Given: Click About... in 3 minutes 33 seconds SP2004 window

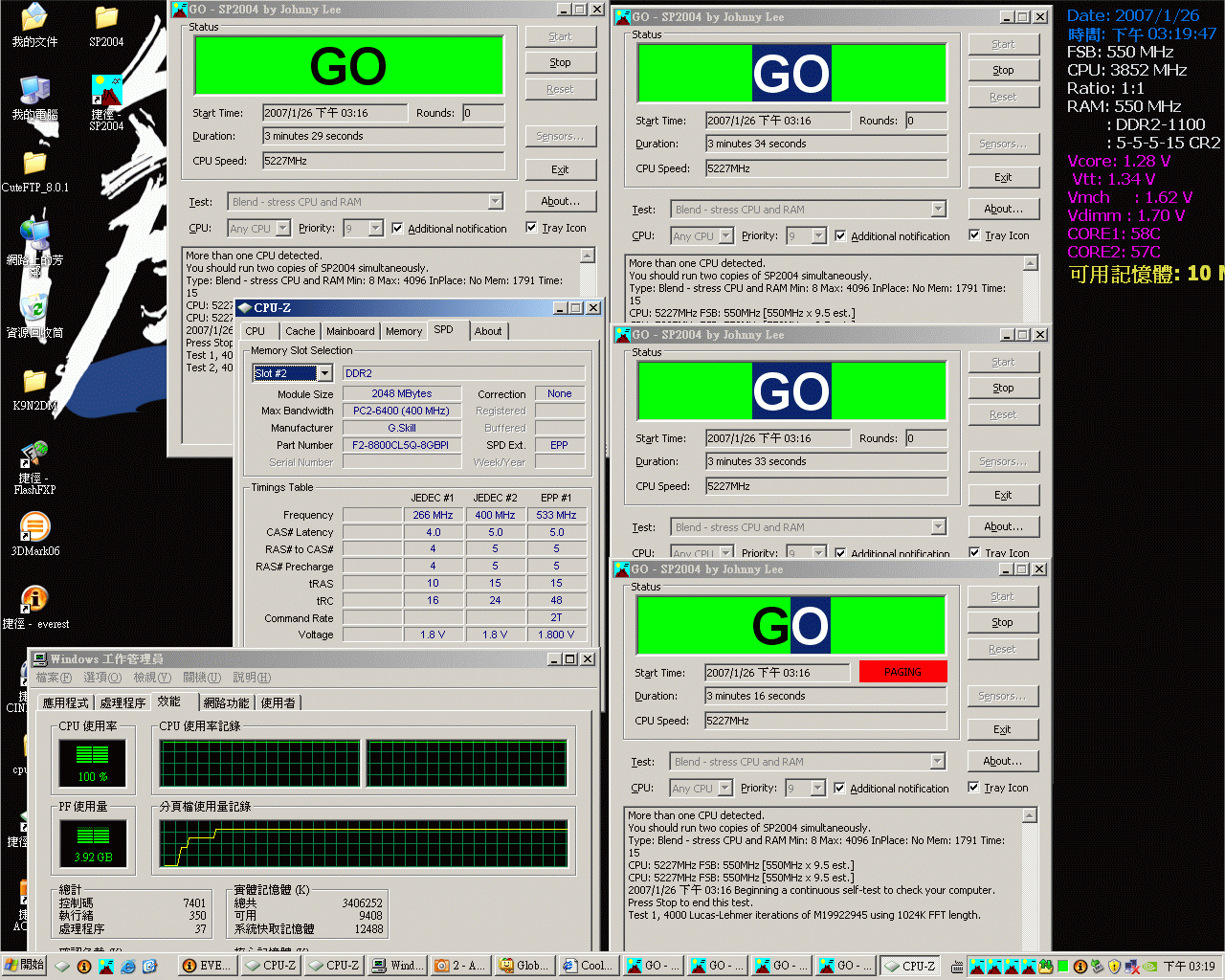Looking at the screenshot, I should pyautogui.click(x=1003, y=527).
